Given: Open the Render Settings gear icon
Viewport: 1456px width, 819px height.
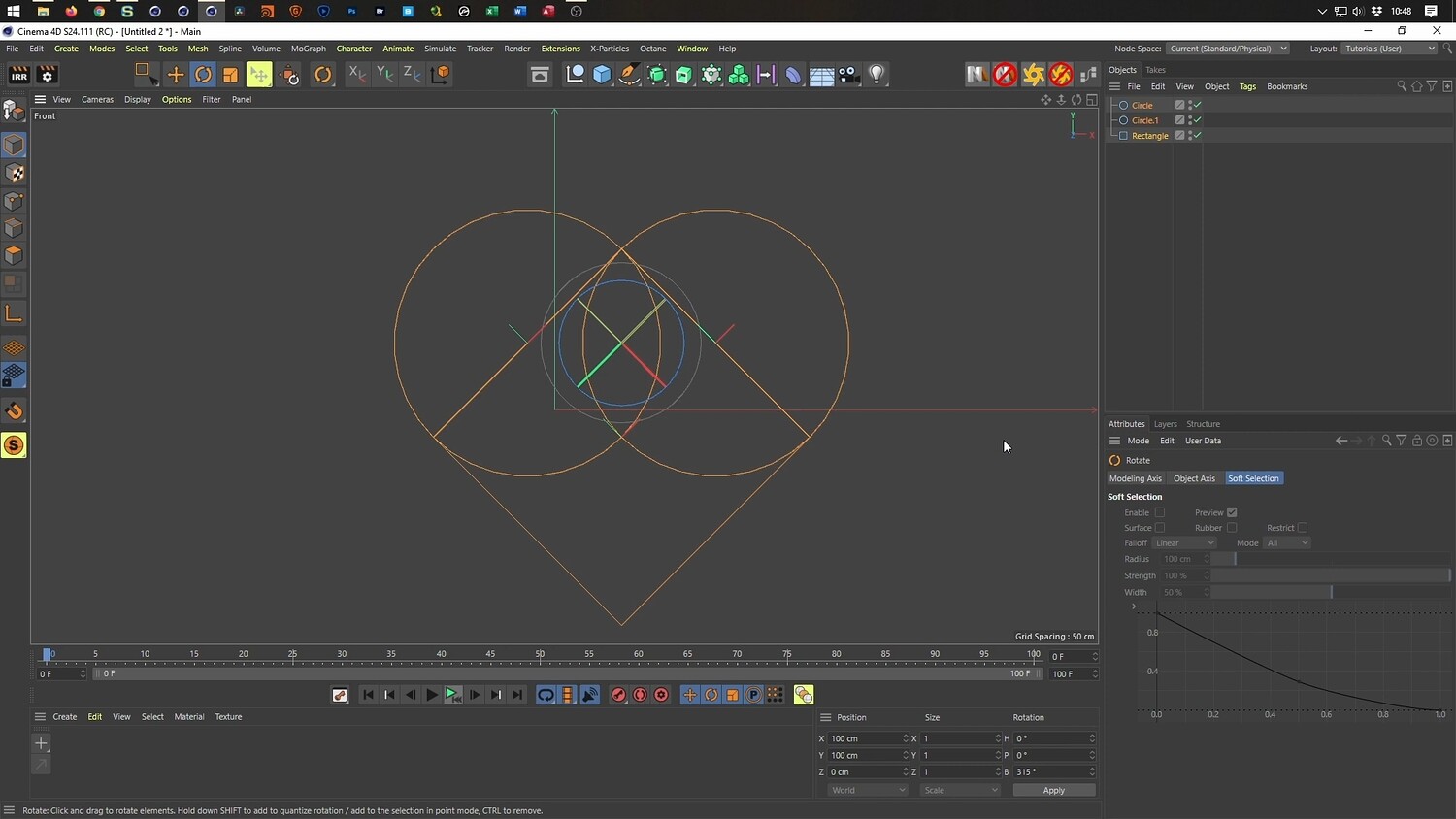Looking at the screenshot, I should tap(47, 75).
